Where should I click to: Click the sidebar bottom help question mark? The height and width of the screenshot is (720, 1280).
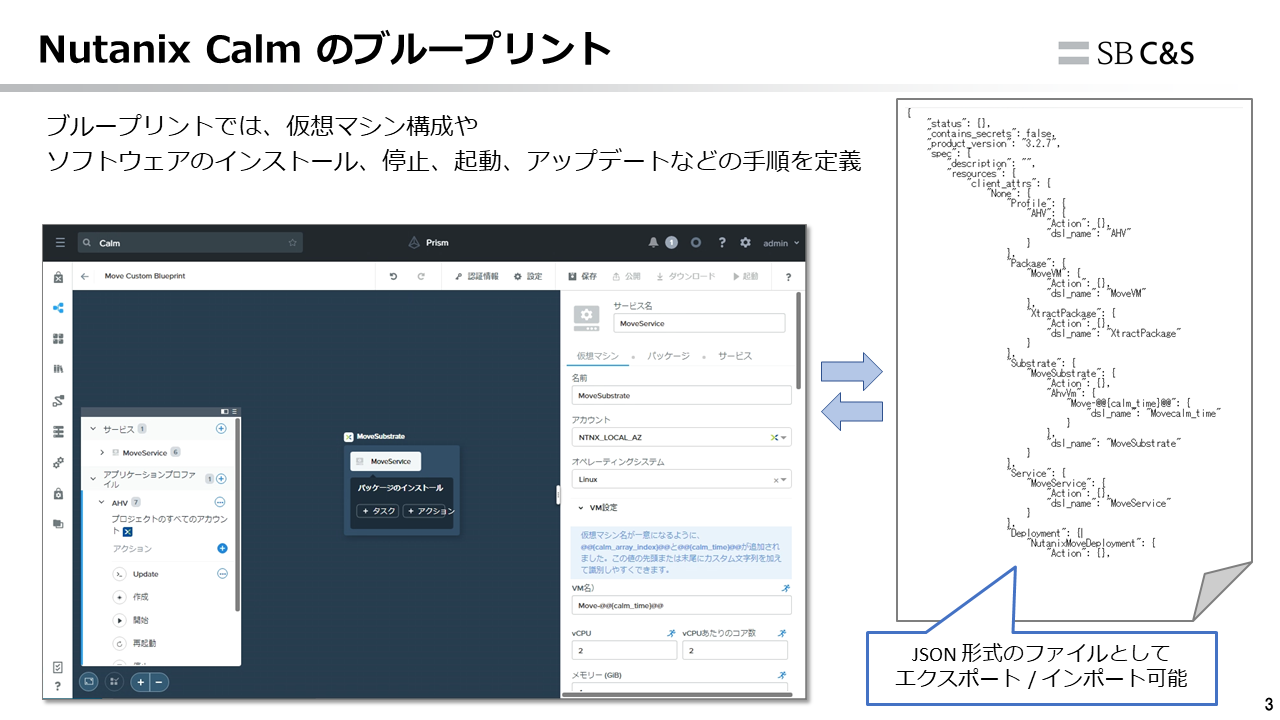58,686
